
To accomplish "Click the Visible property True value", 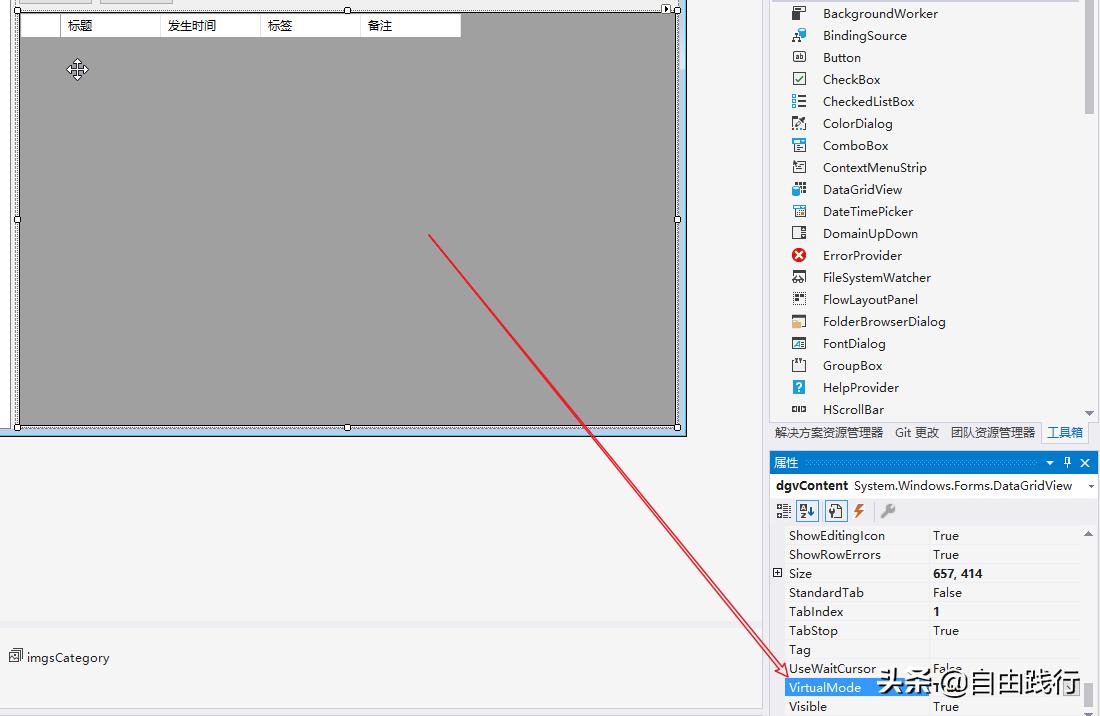I will coord(1005,706).
